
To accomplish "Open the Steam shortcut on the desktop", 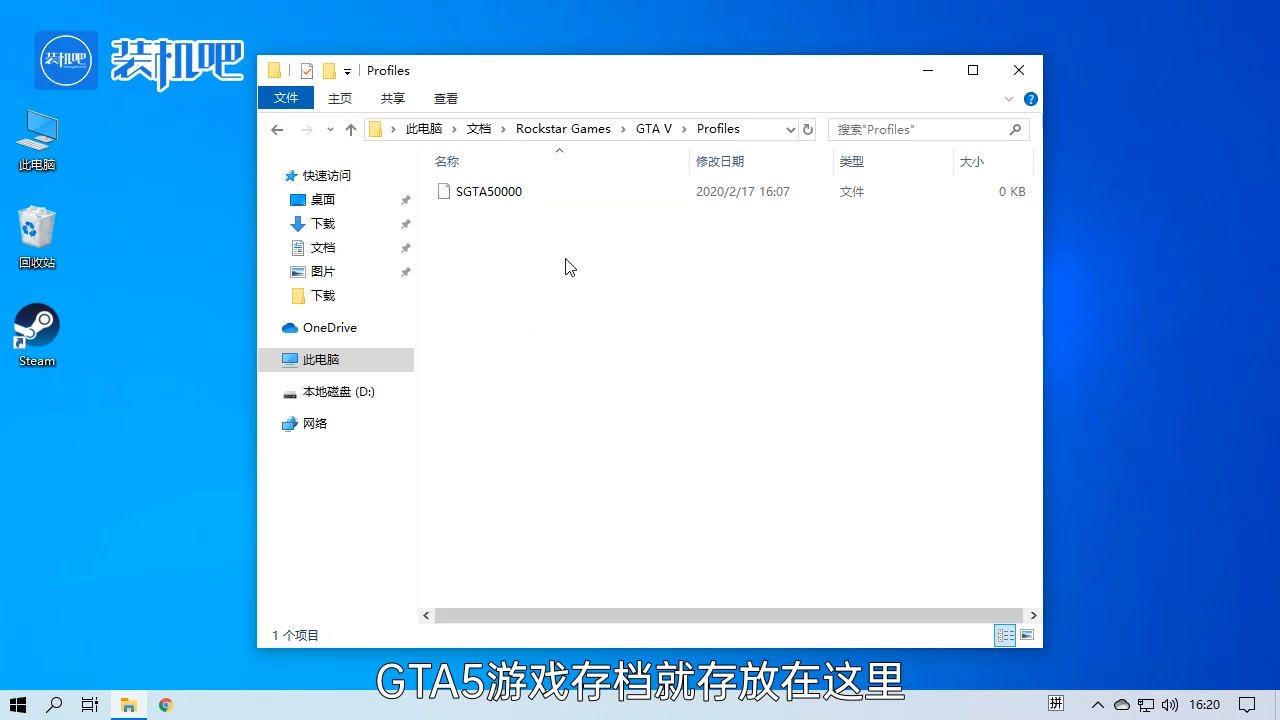I will pyautogui.click(x=36, y=327).
